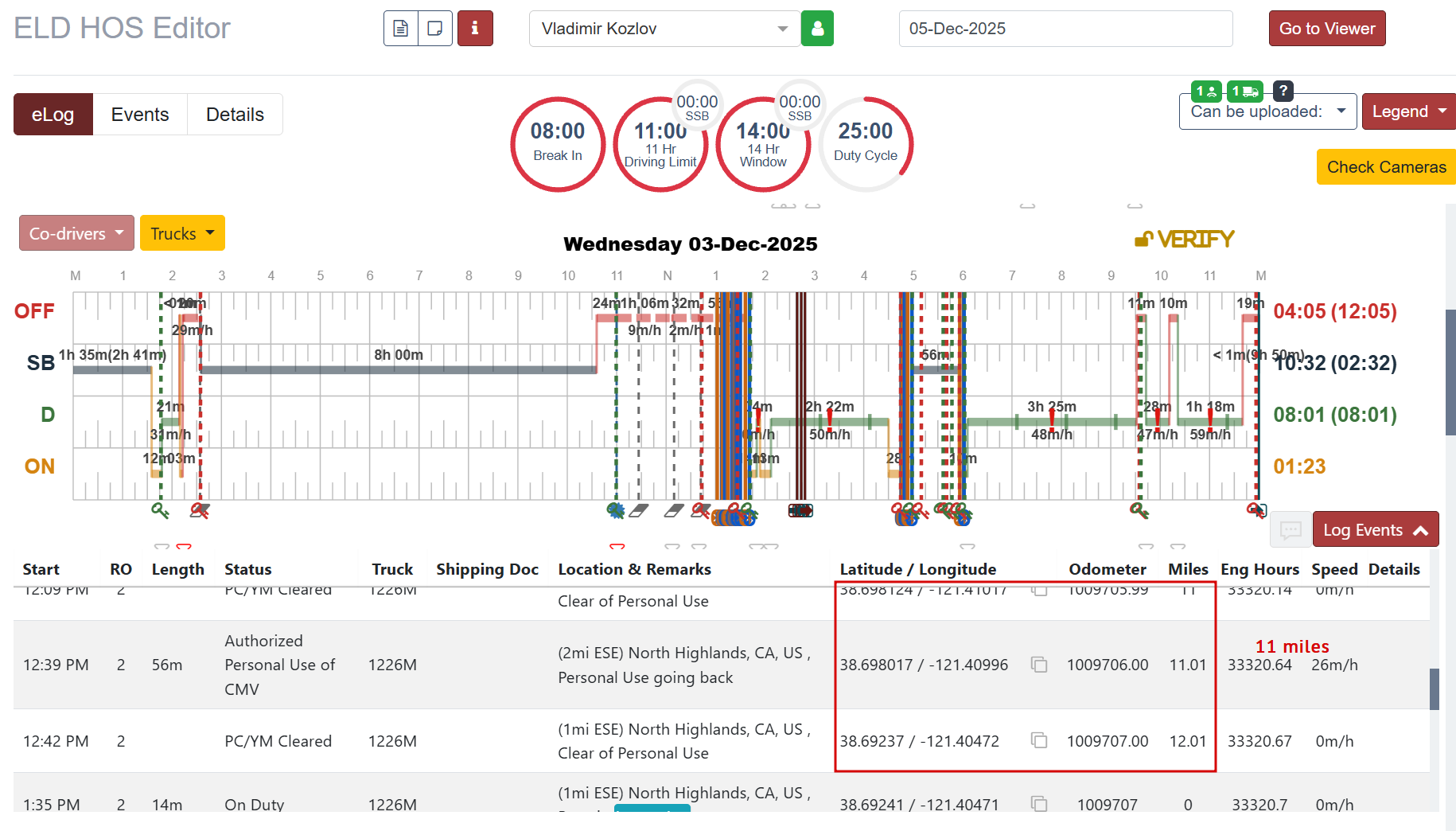Click the page vertical scrollbar thumb
The width and height of the screenshot is (1456, 831).
1450,373
